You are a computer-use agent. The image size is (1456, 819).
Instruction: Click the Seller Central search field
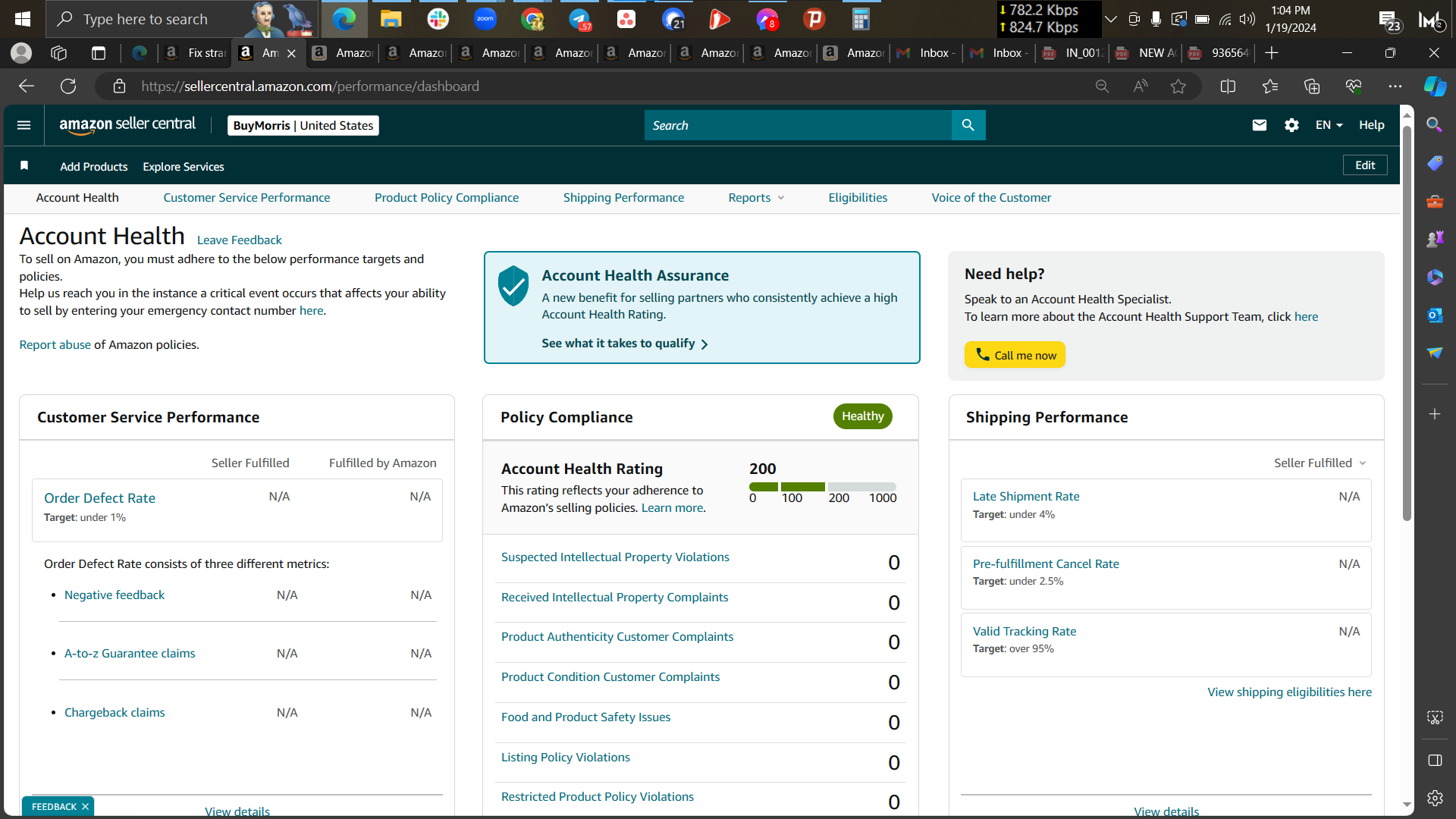click(798, 125)
